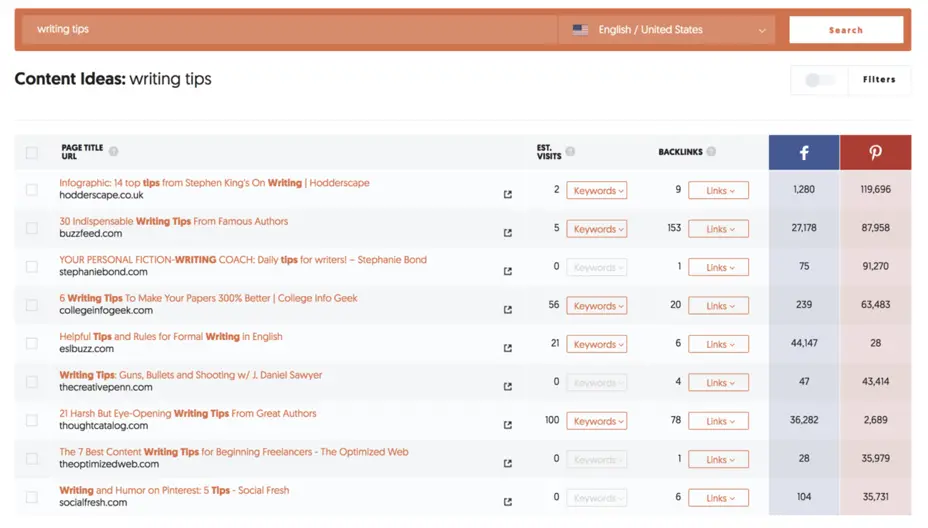This screenshot has height=528, width=928.
Task: Check the eslbuzz.com row checkbox
Action: coord(32,344)
